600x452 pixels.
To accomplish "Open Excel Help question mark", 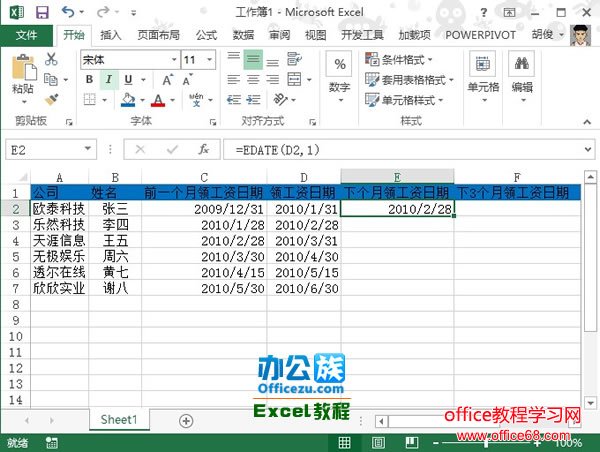I will (x=484, y=13).
